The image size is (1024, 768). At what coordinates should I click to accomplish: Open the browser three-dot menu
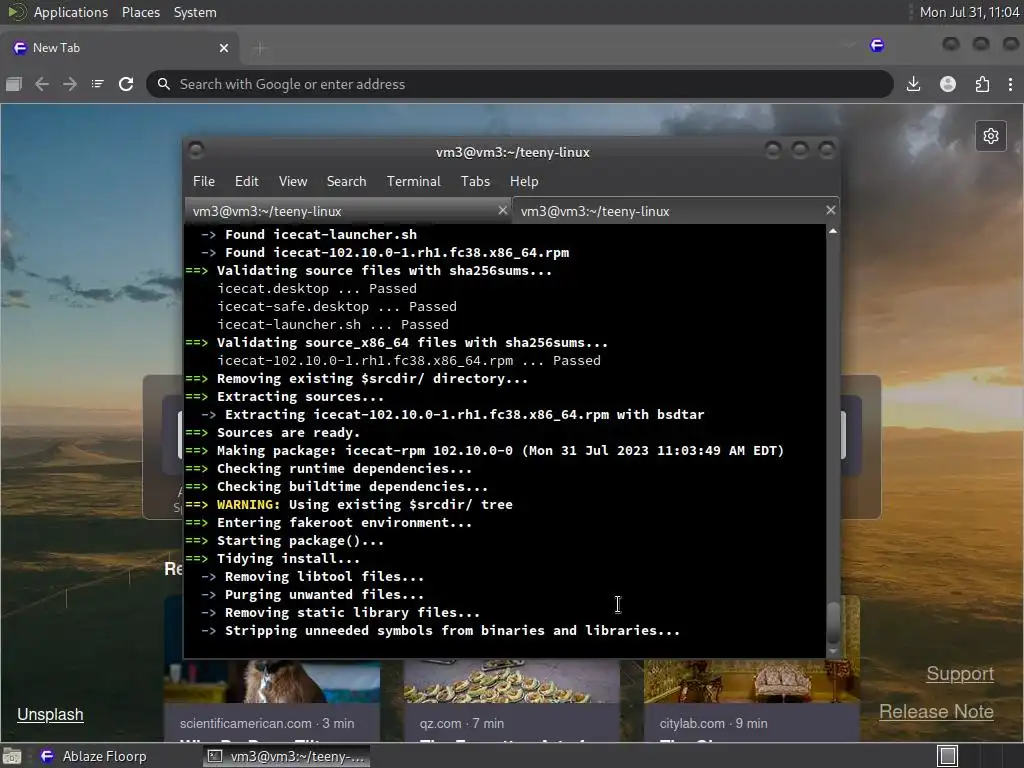click(x=1010, y=84)
